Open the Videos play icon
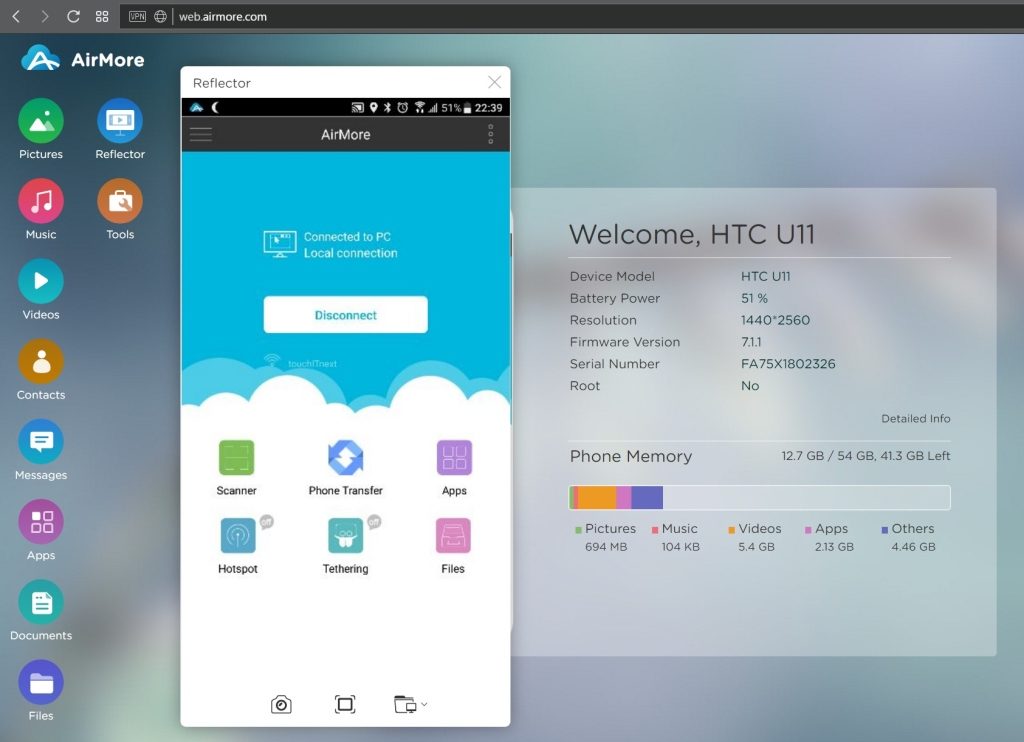 point(40,282)
